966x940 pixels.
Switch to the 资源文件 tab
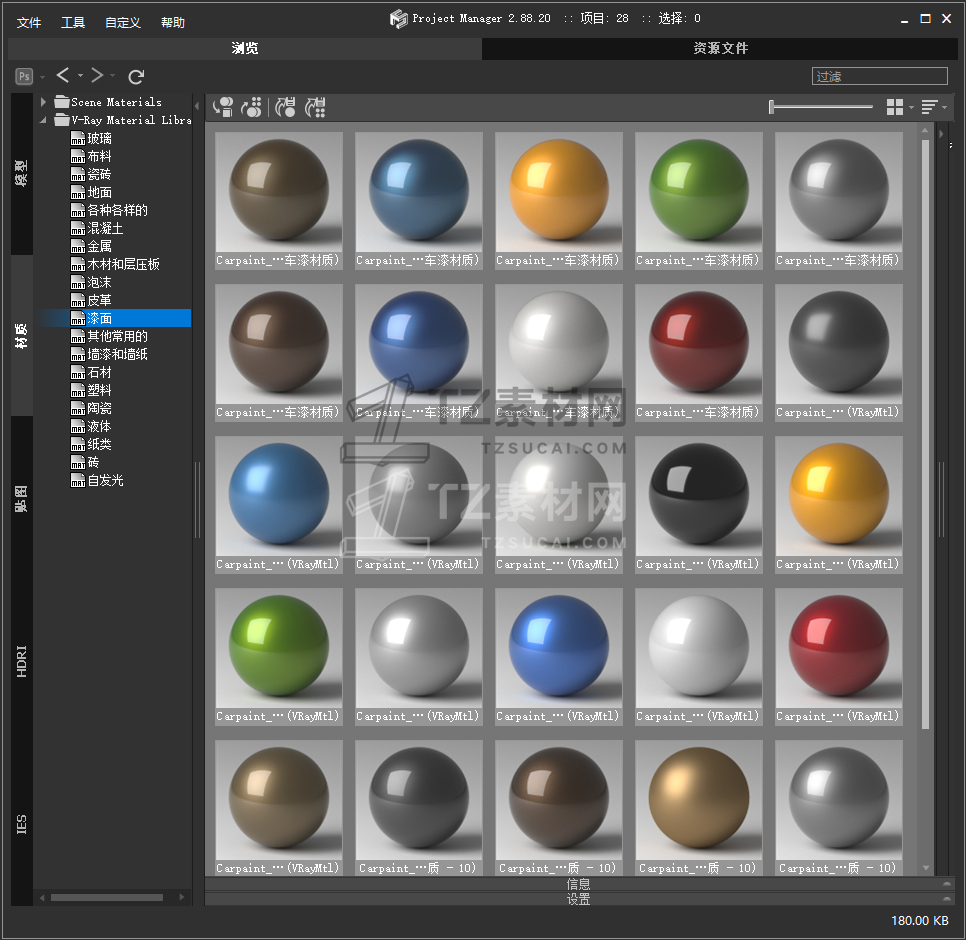click(720, 48)
